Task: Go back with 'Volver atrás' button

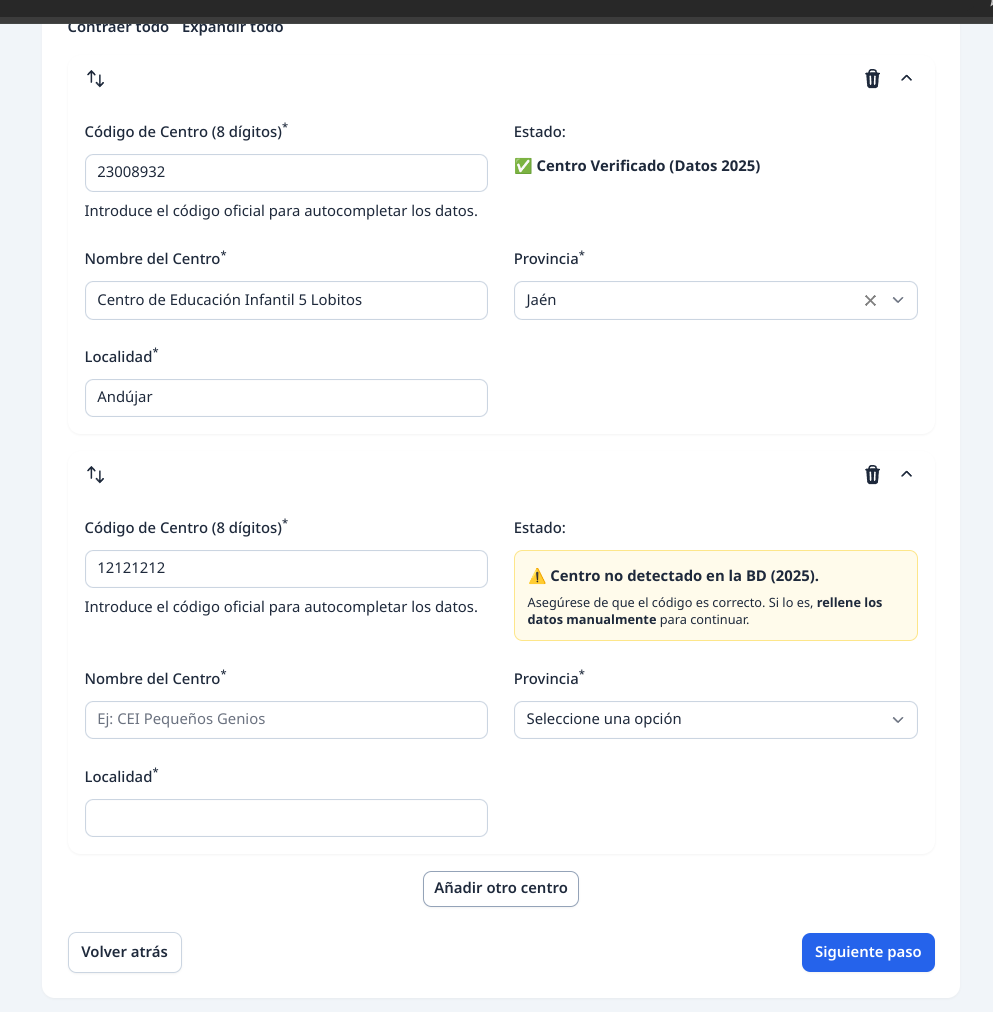Action: point(125,953)
